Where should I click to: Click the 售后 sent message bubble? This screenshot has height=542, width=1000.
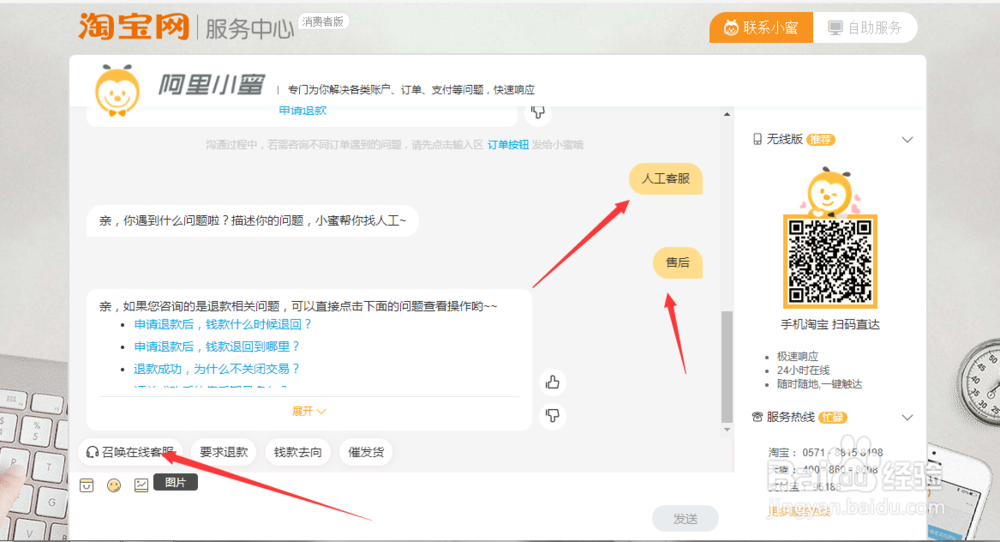point(677,262)
